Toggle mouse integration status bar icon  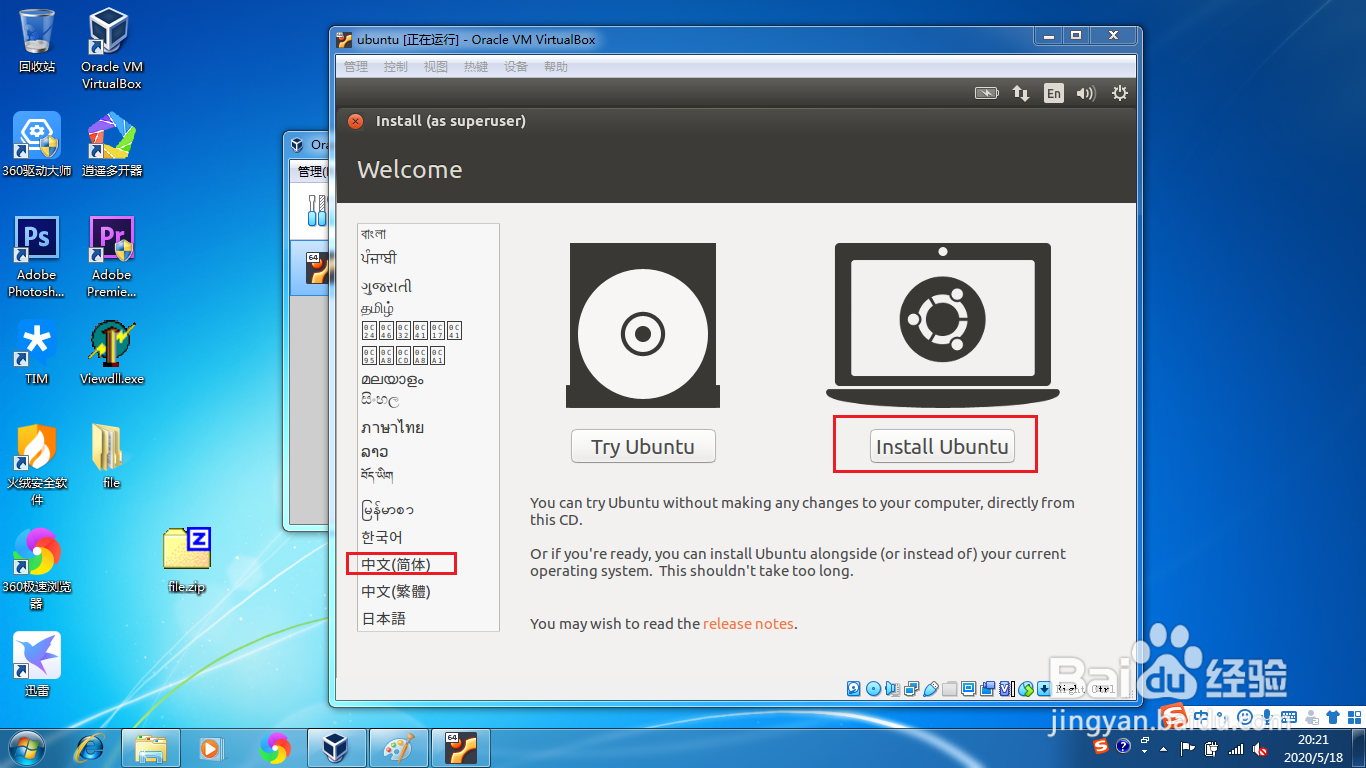click(1026, 688)
